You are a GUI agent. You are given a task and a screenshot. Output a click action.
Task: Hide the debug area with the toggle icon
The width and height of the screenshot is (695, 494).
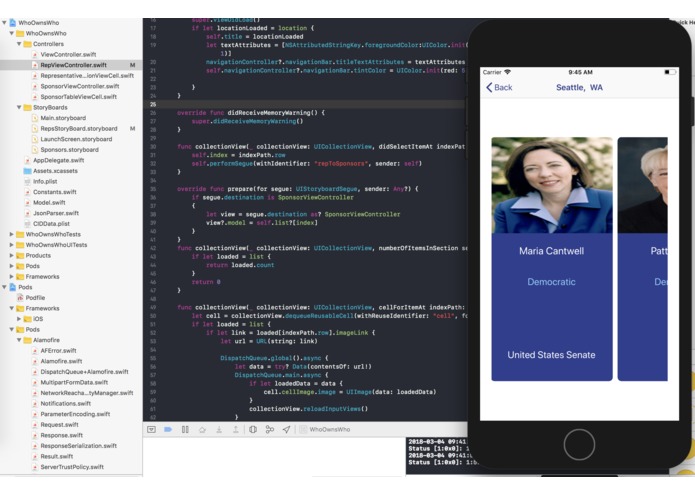[x=152, y=429]
